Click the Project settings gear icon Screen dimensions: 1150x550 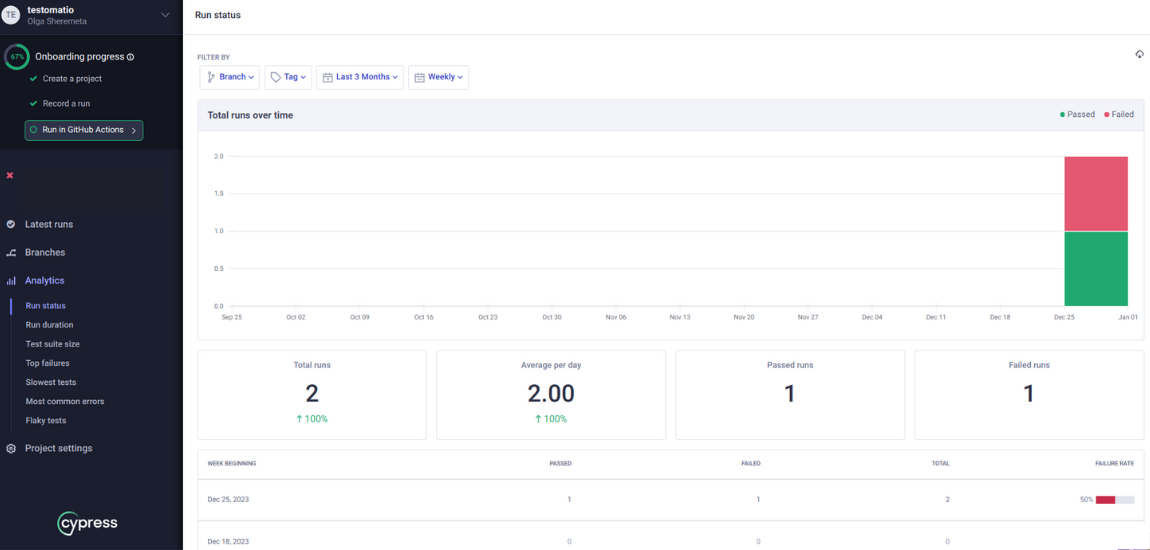[x=11, y=448]
